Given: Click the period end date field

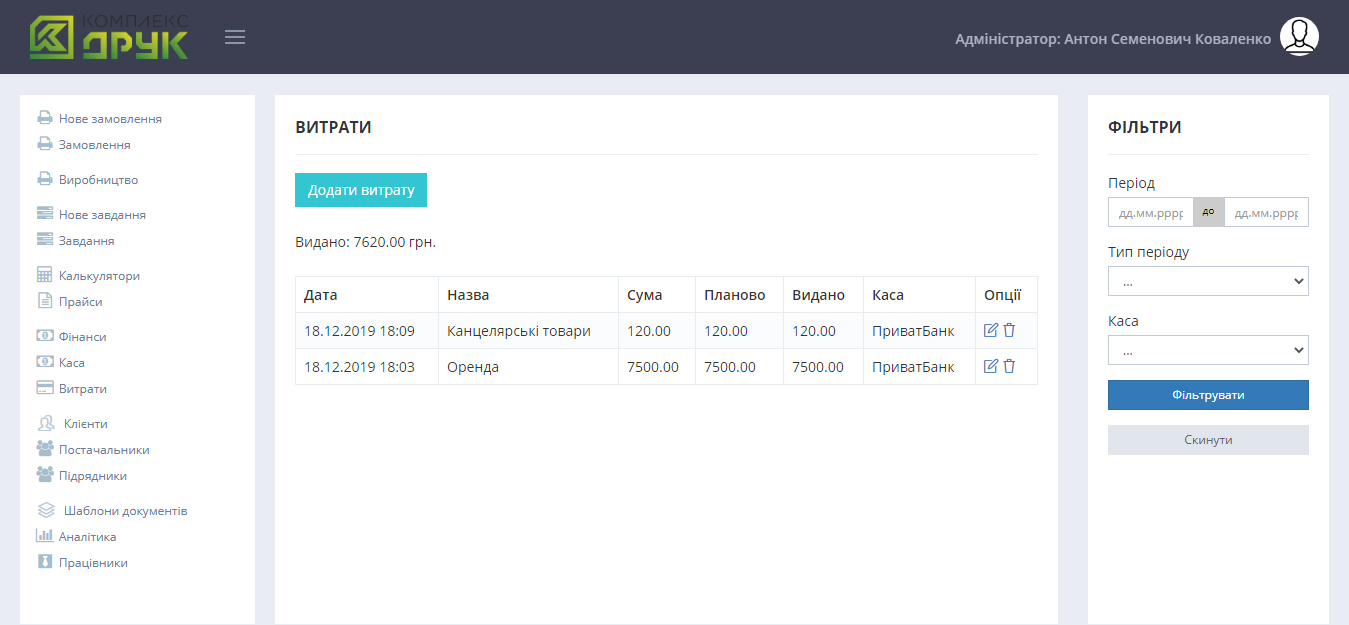Looking at the screenshot, I should tap(1266, 213).
